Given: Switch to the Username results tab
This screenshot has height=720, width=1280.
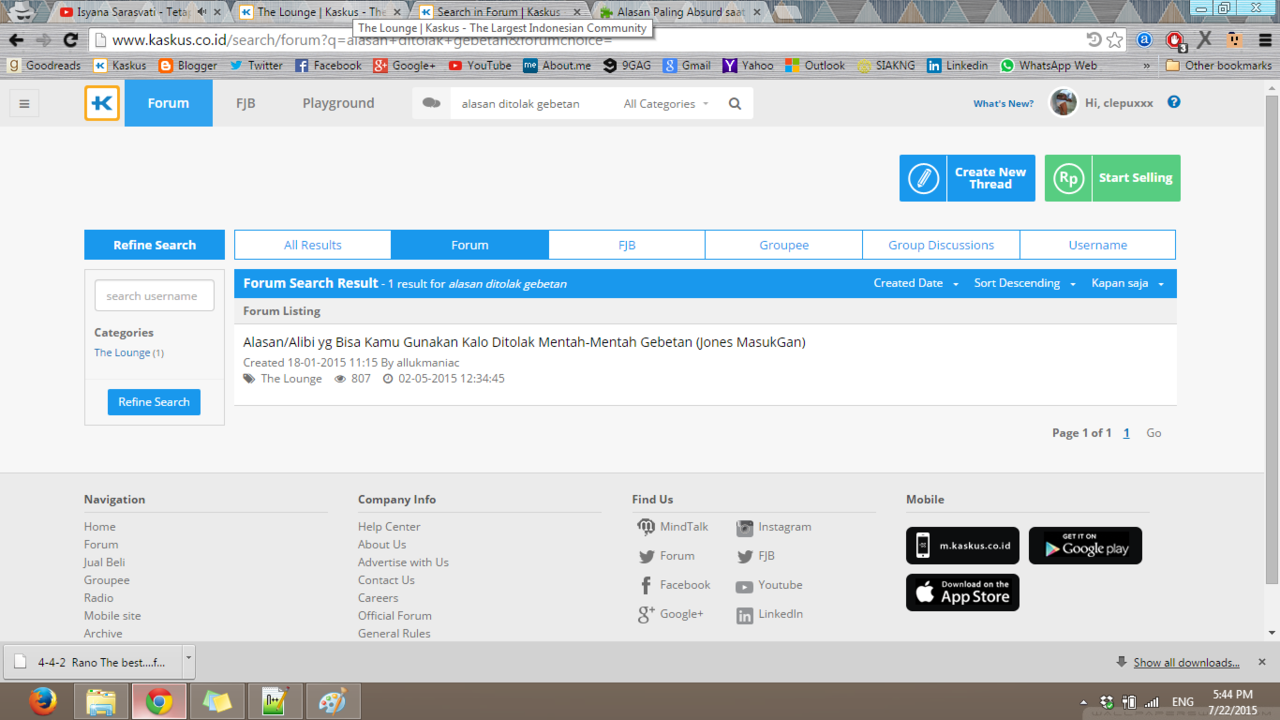Looking at the screenshot, I should [1098, 245].
